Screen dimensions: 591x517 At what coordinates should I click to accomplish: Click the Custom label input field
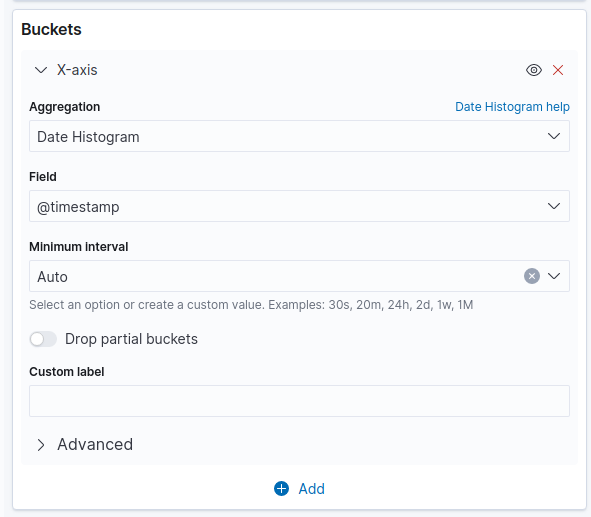pos(299,401)
